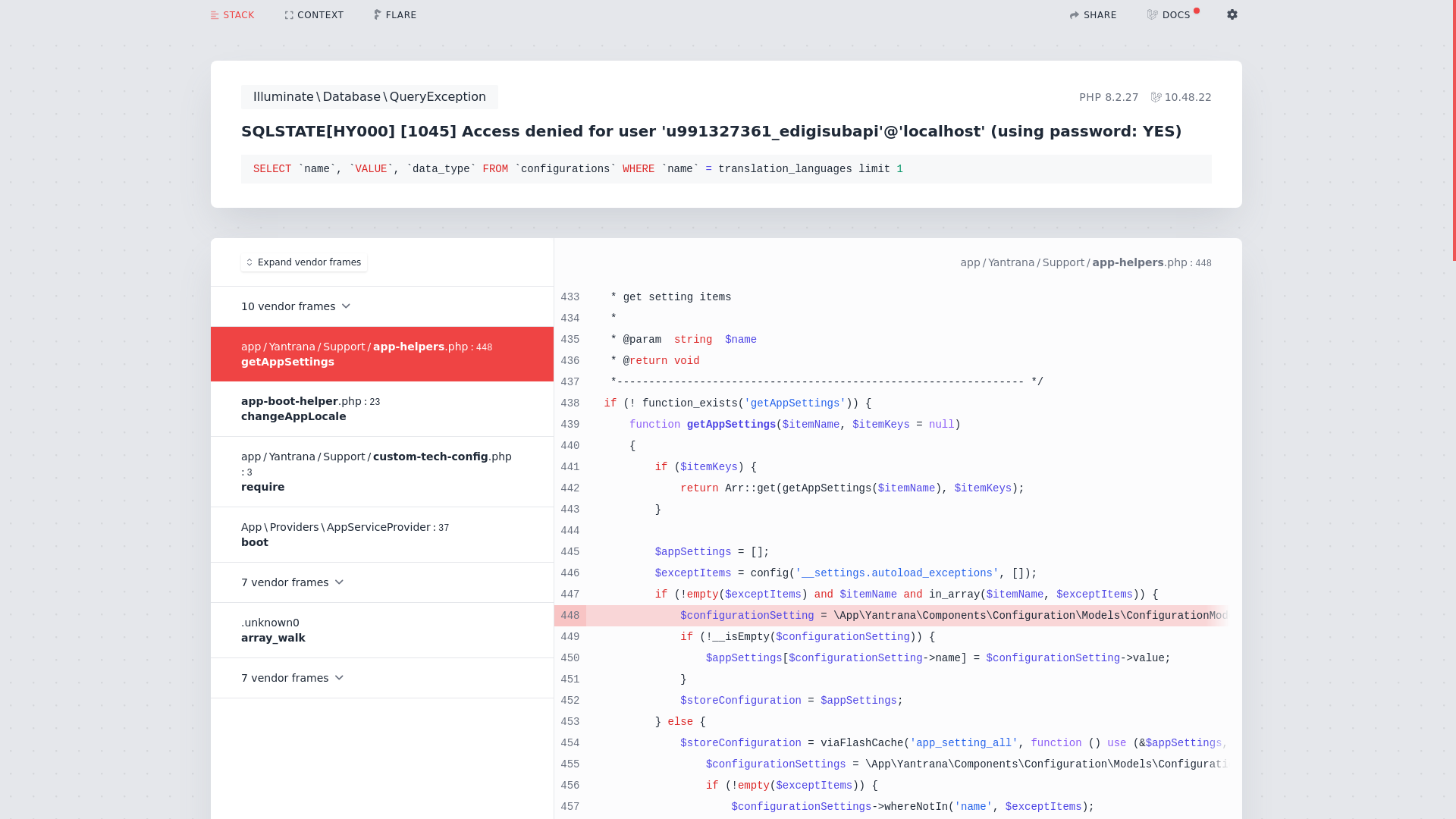1456x819 pixels.
Task: Click the Expand vendor frames arrows icon
Action: pos(249,262)
